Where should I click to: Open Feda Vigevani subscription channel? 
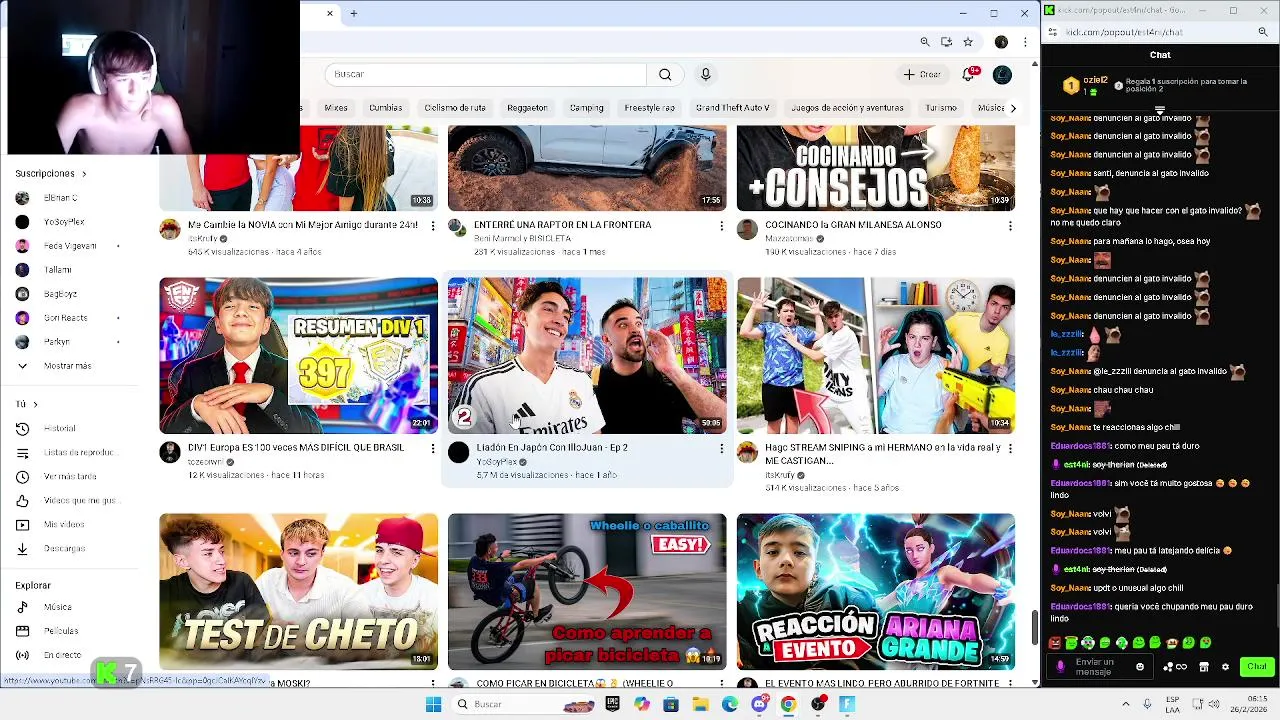68,246
